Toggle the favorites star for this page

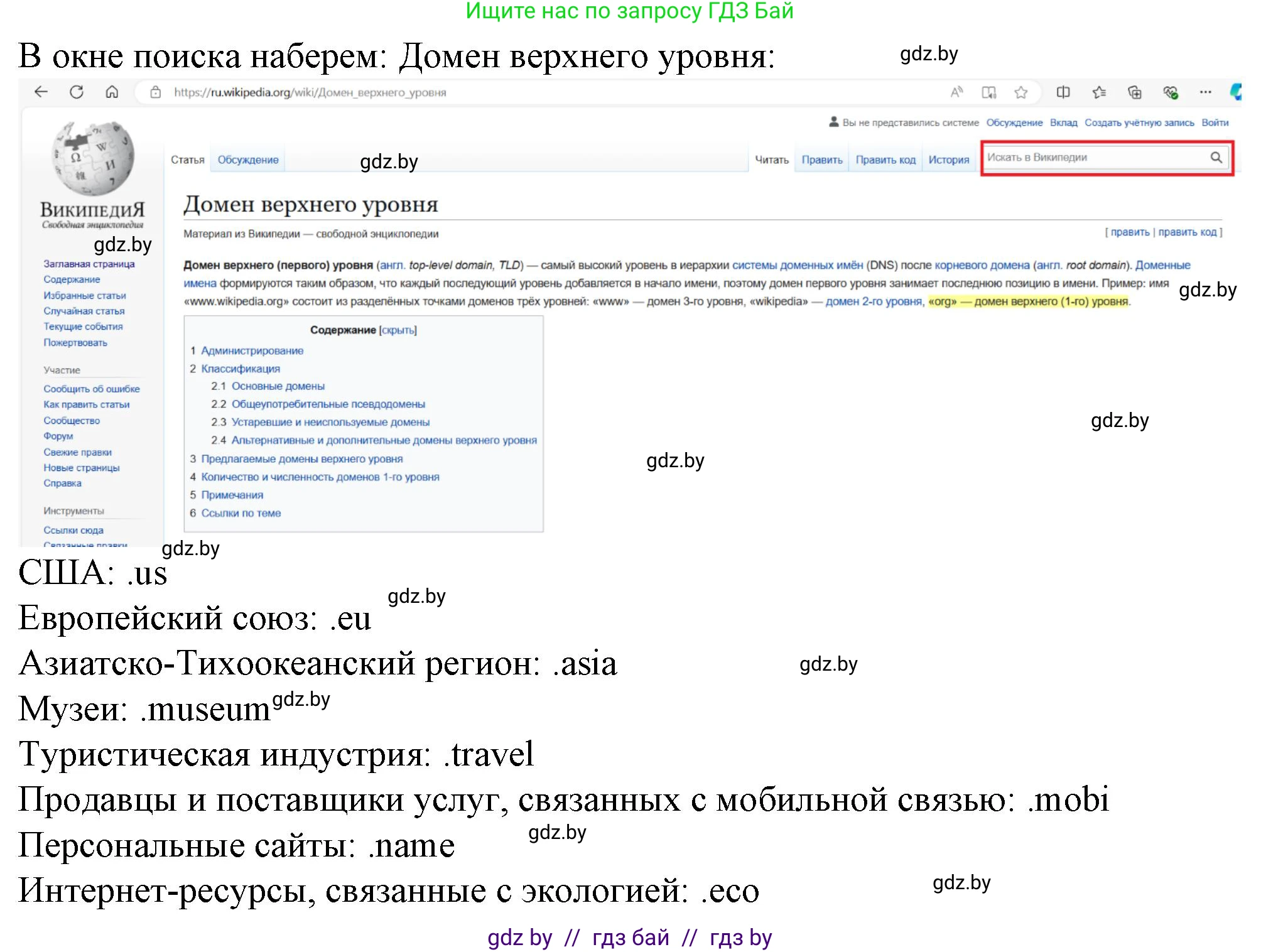click(1021, 92)
